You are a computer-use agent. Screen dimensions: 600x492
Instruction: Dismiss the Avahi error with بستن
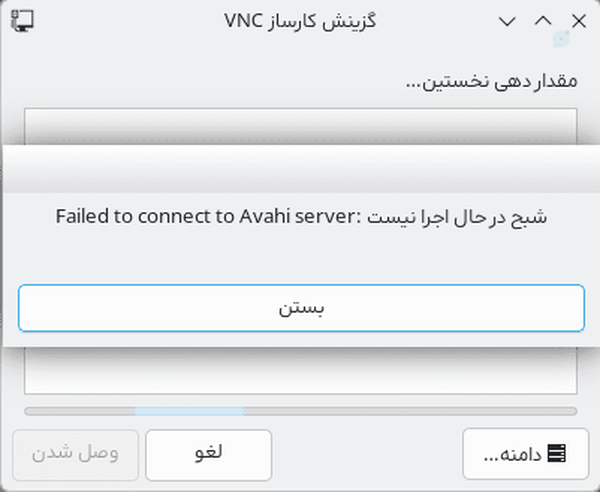(x=301, y=308)
